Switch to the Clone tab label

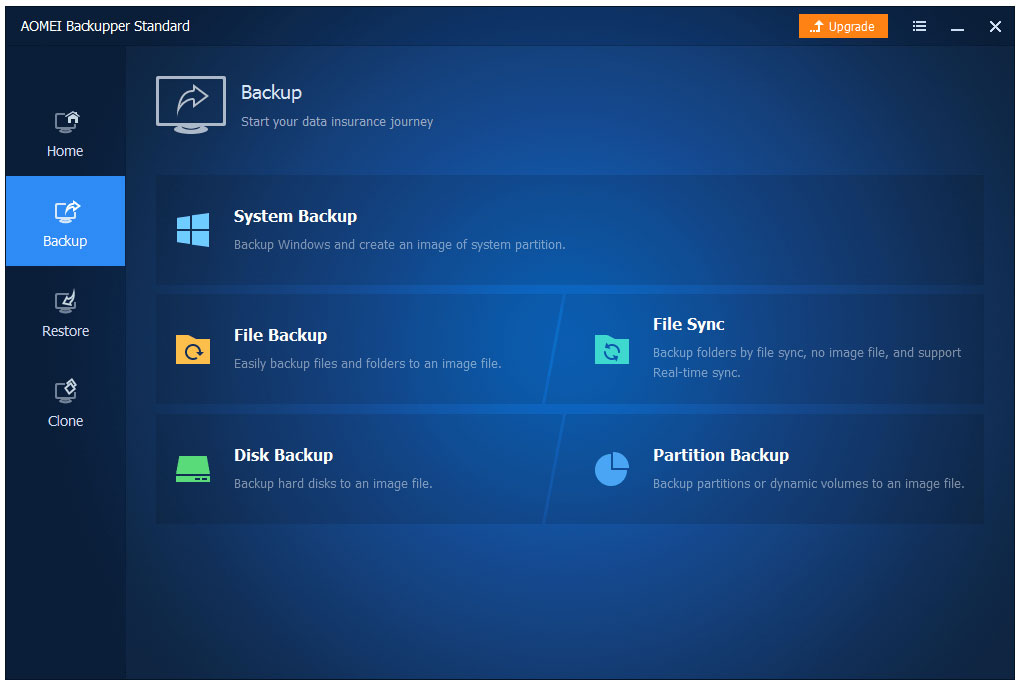coord(66,421)
